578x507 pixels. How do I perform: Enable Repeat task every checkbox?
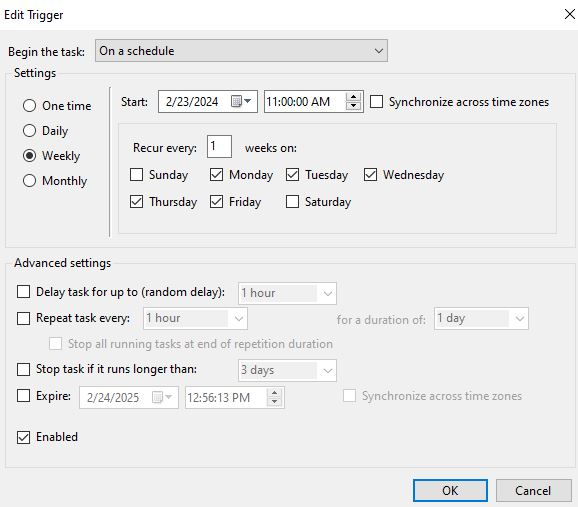(x=24, y=318)
